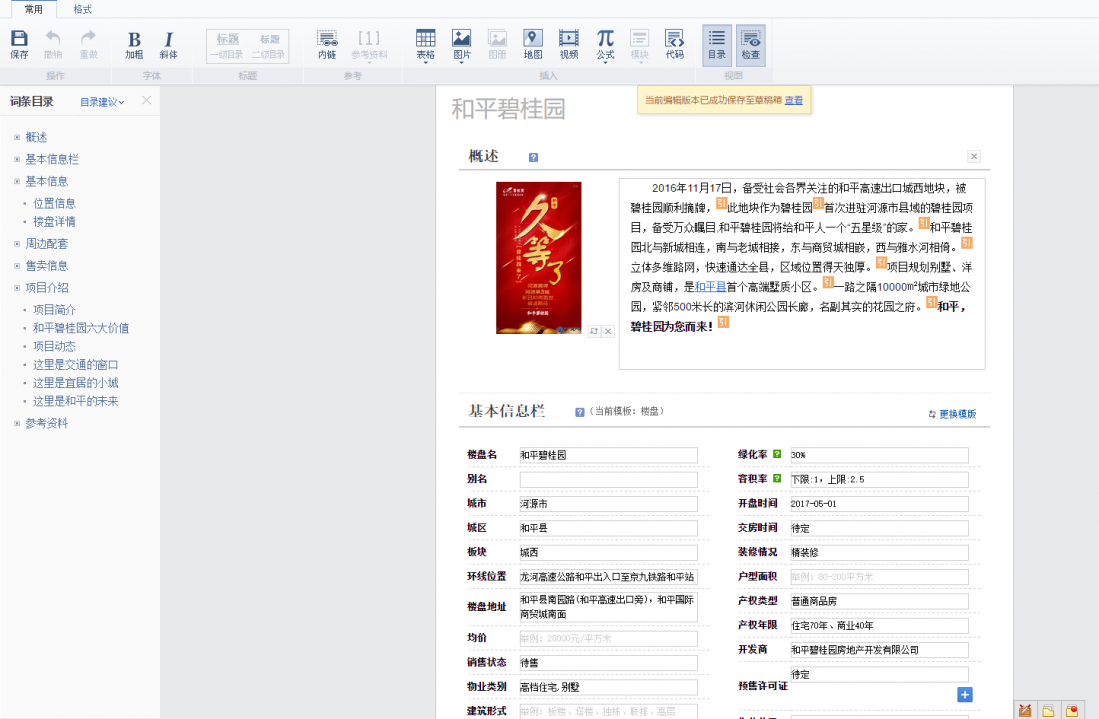Edit the 楼盘名 field
Viewport: 1099px width, 719px height.
tap(608, 455)
